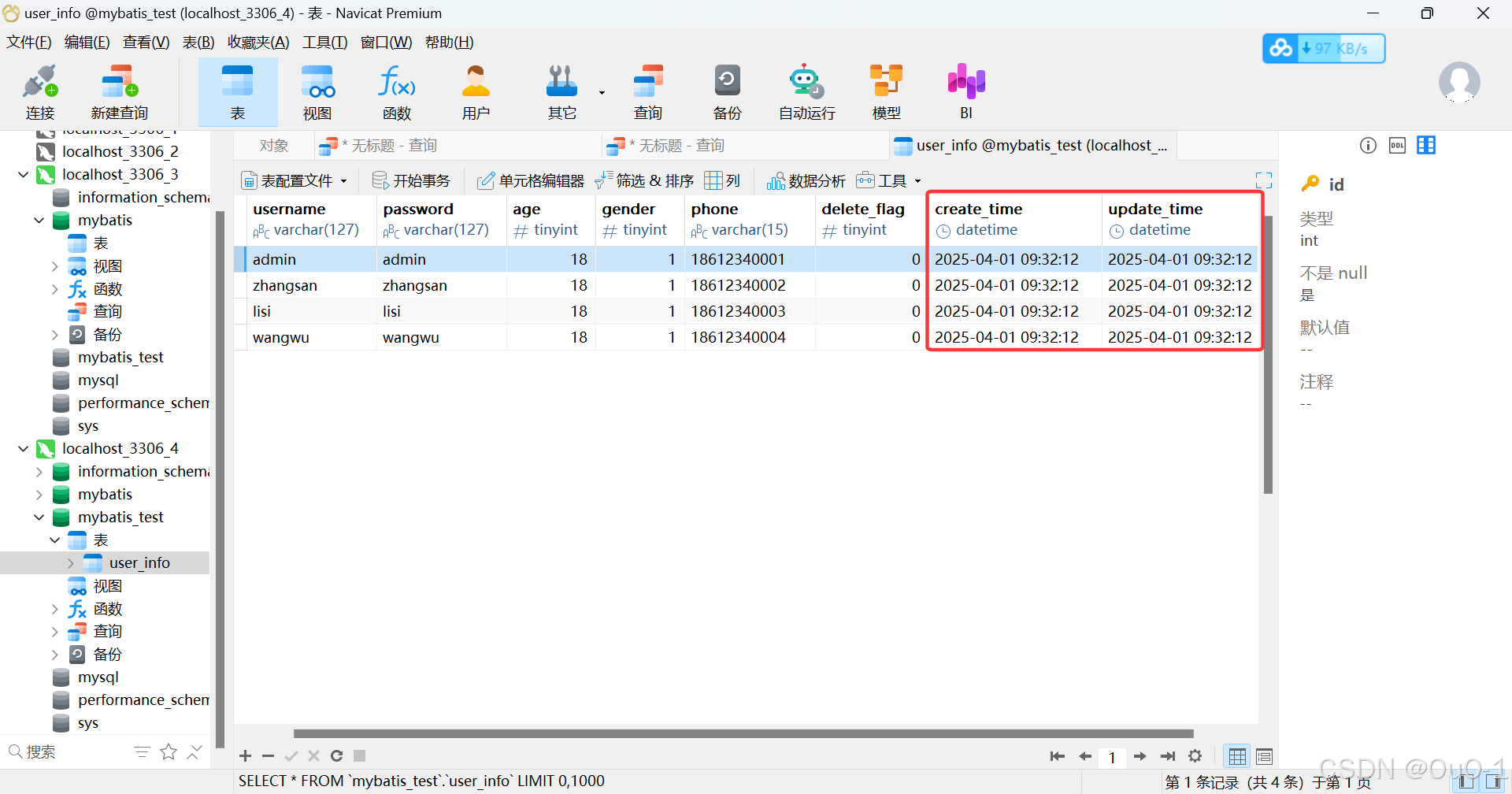Click the stop button in bottom bar

click(x=359, y=756)
